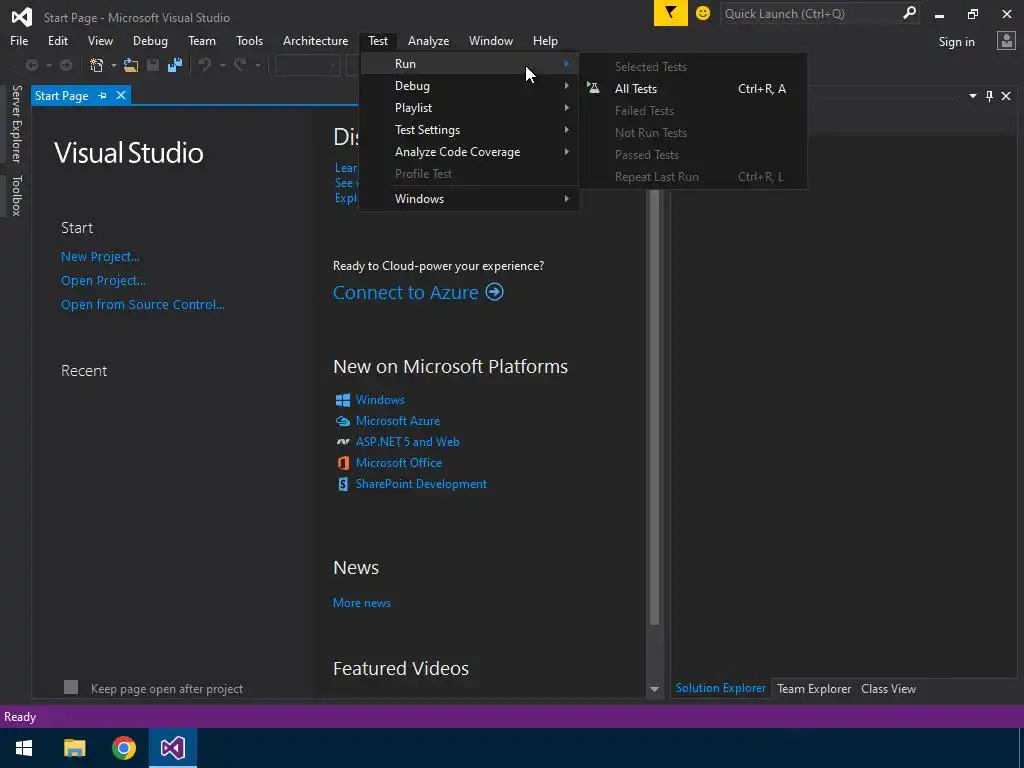Select All Tests in the Run submenu
Image resolution: width=1024 pixels, height=768 pixels.
coord(693,89)
